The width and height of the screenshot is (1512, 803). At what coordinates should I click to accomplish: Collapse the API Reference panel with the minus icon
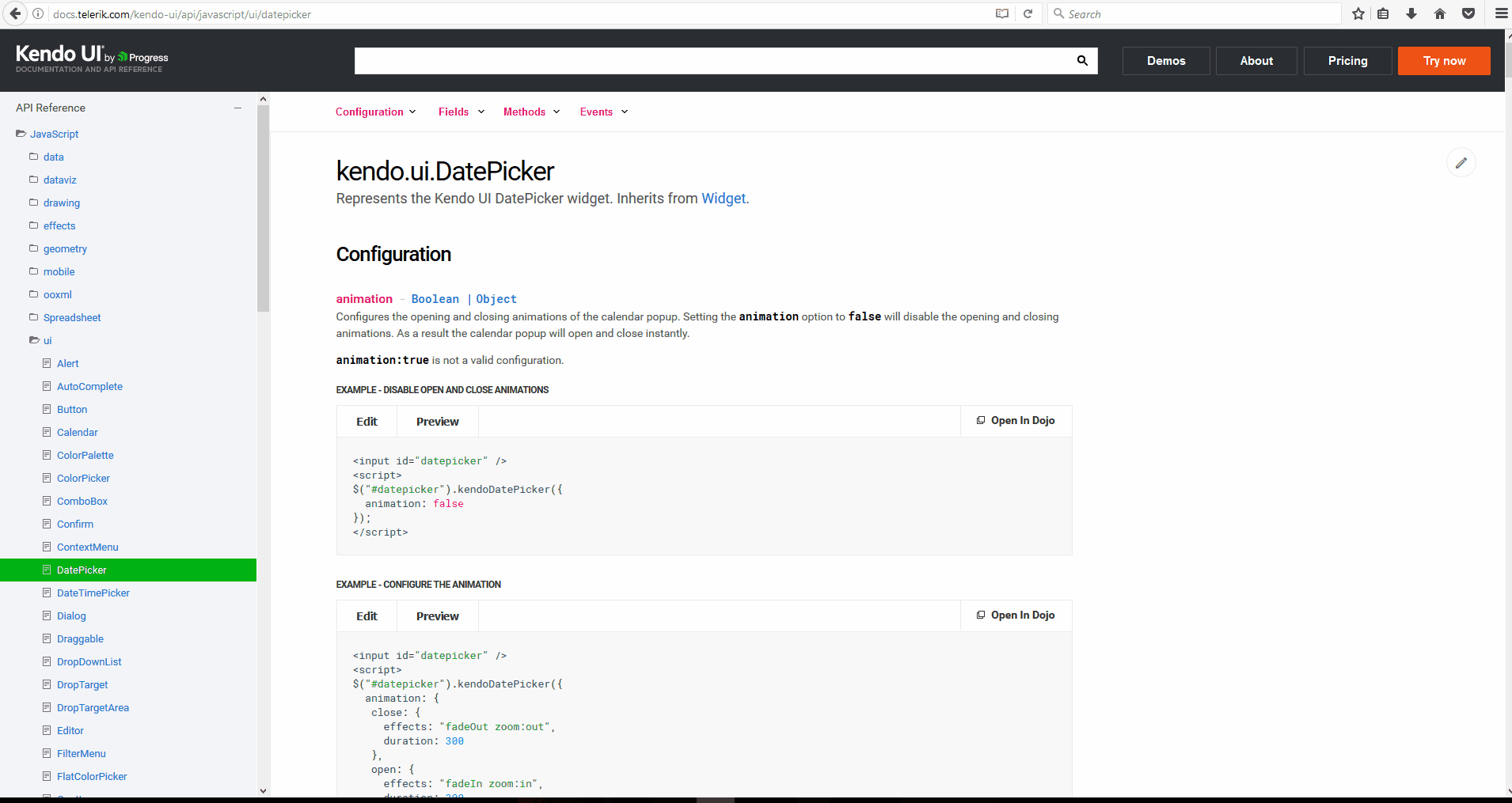tap(237, 108)
